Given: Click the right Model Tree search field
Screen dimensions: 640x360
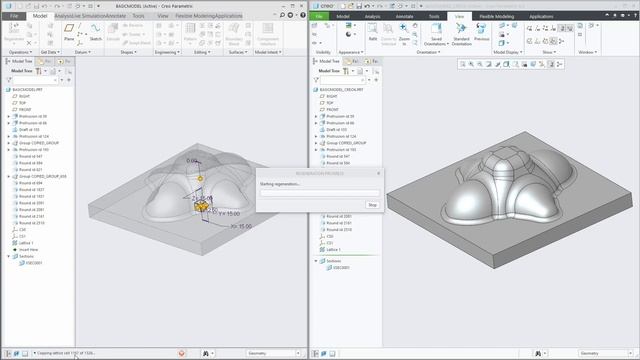Looking at the screenshot, I should click(x=343, y=80).
